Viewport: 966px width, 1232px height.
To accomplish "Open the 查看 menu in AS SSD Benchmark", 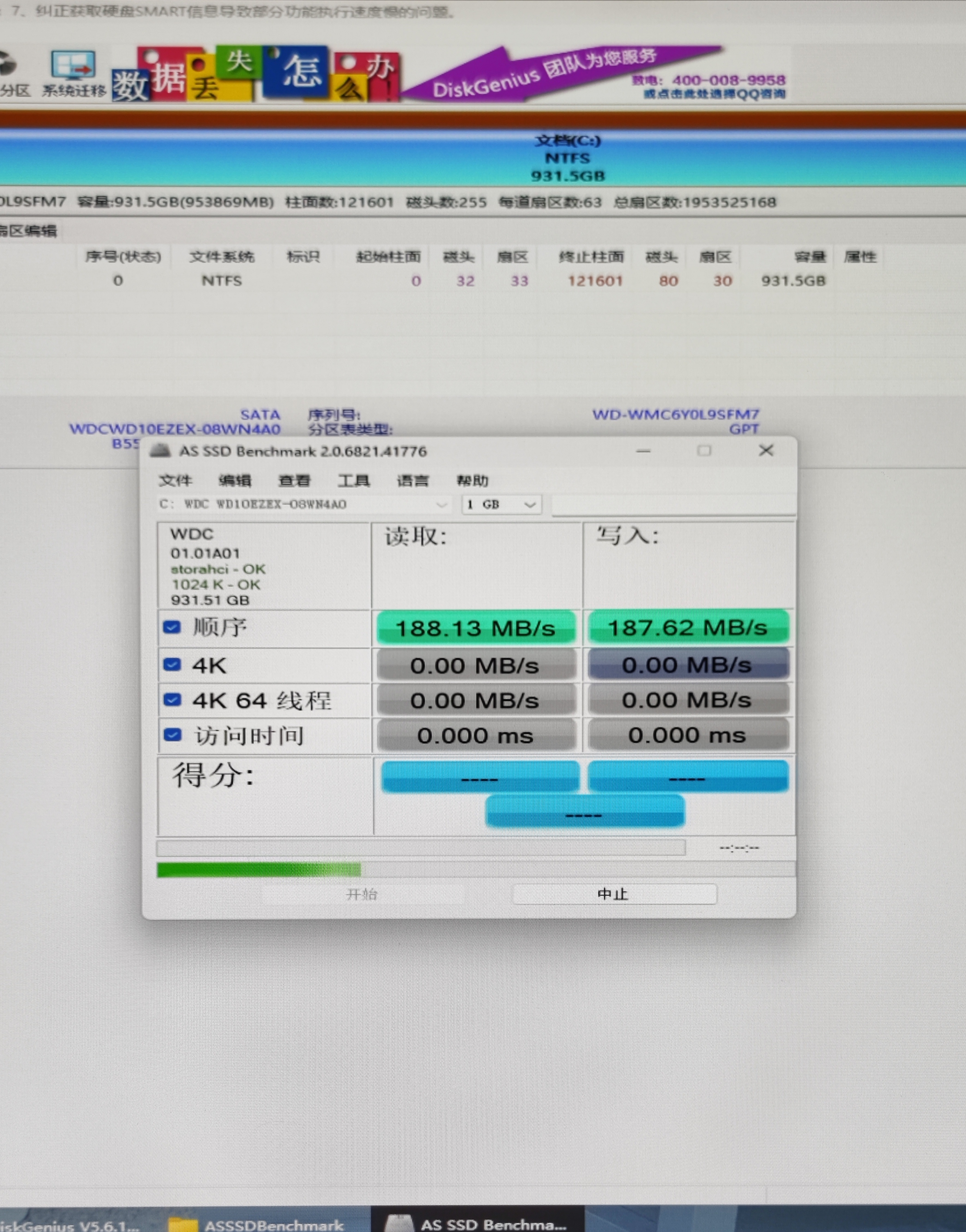I will [x=294, y=481].
